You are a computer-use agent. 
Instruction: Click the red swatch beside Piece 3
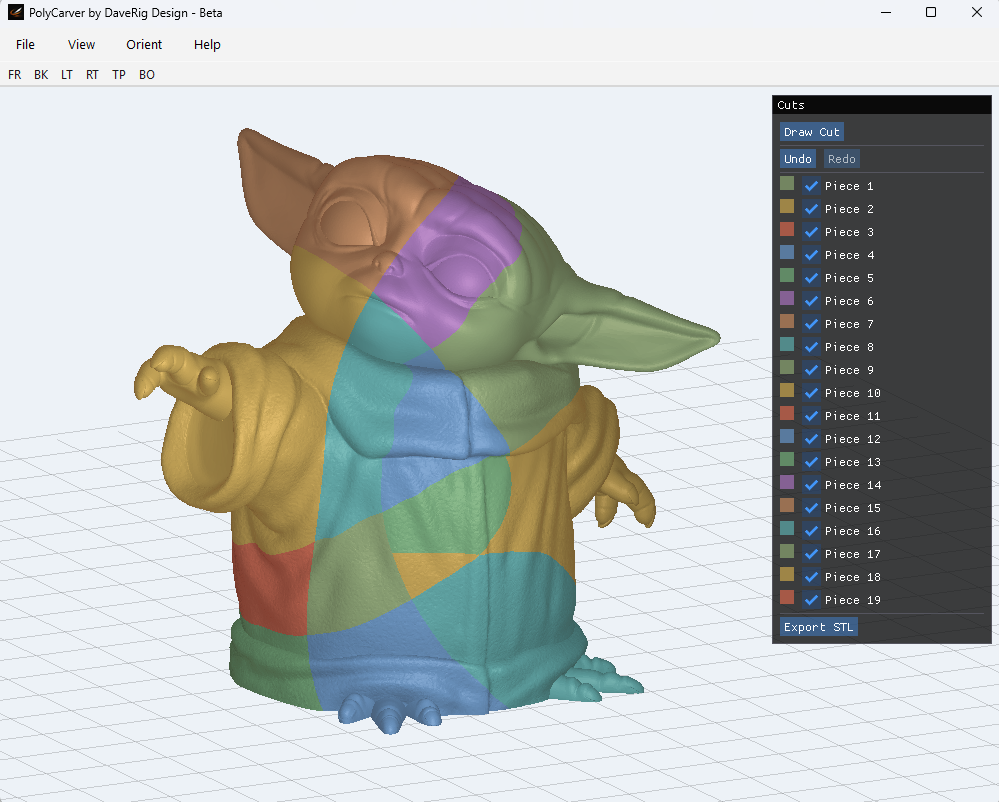(x=787, y=229)
